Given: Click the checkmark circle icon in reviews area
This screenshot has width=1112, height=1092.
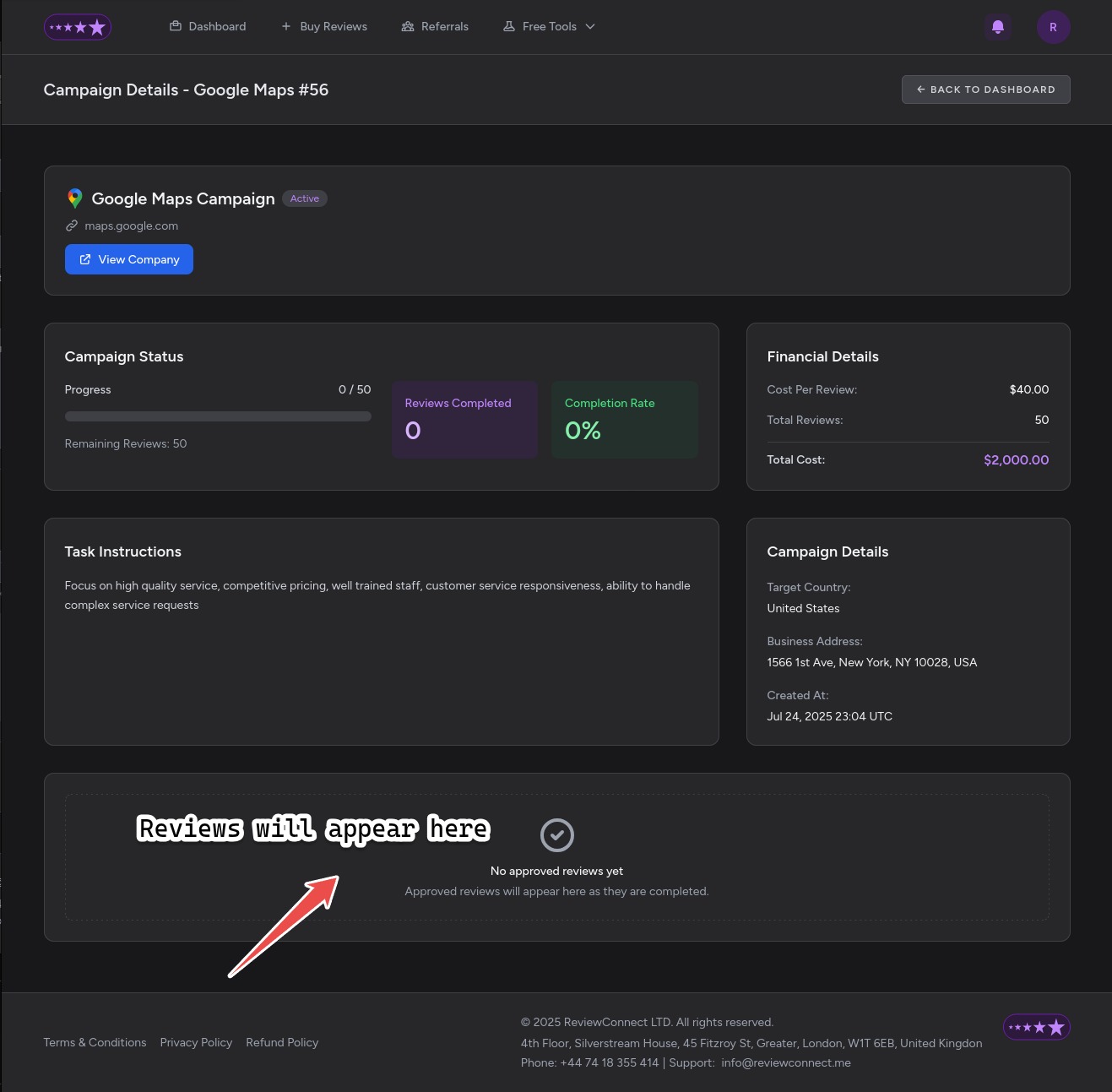Looking at the screenshot, I should [x=556, y=835].
